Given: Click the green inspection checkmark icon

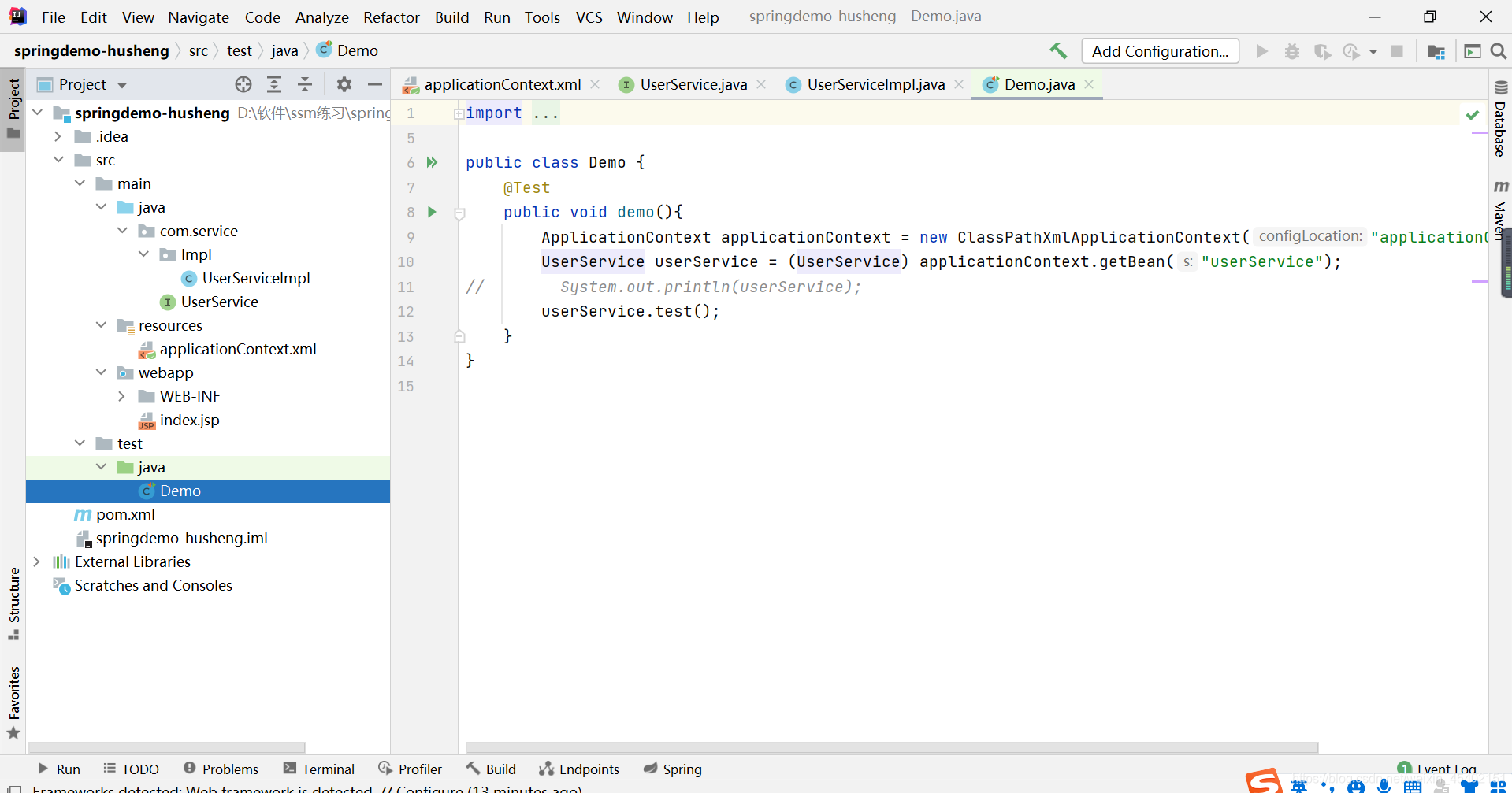Looking at the screenshot, I should tap(1472, 115).
